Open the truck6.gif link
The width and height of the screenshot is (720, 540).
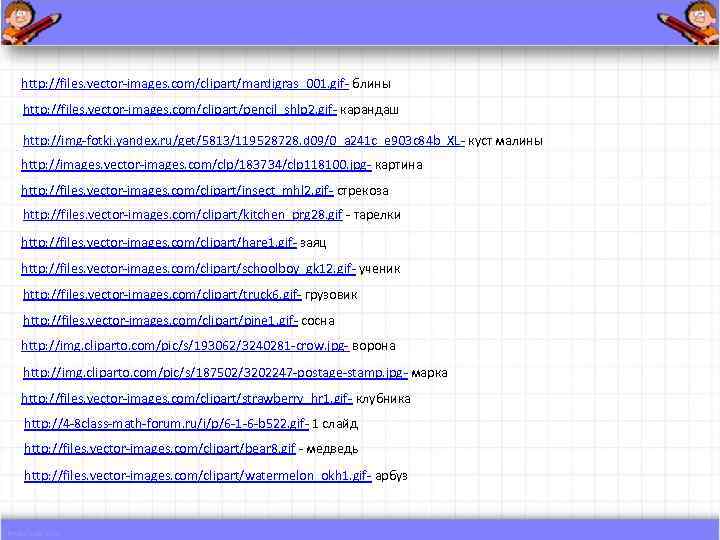(162, 294)
